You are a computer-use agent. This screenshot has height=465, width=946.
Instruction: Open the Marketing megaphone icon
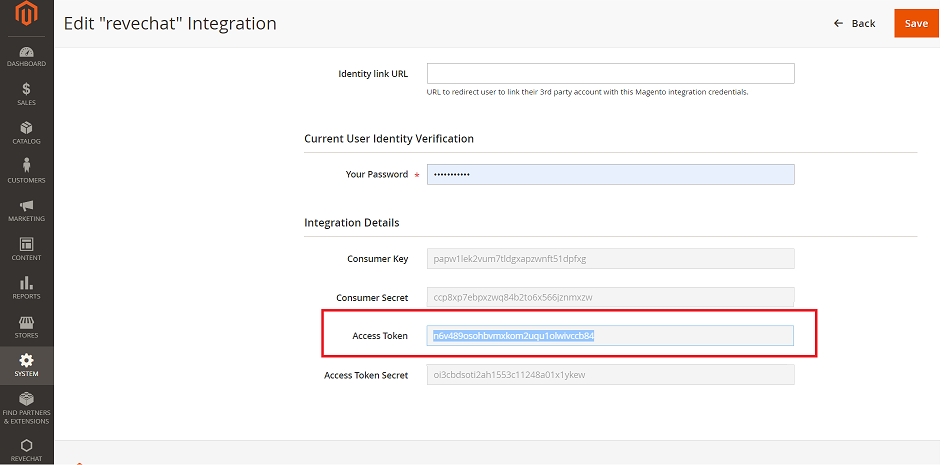pyautogui.click(x=26, y=205)
